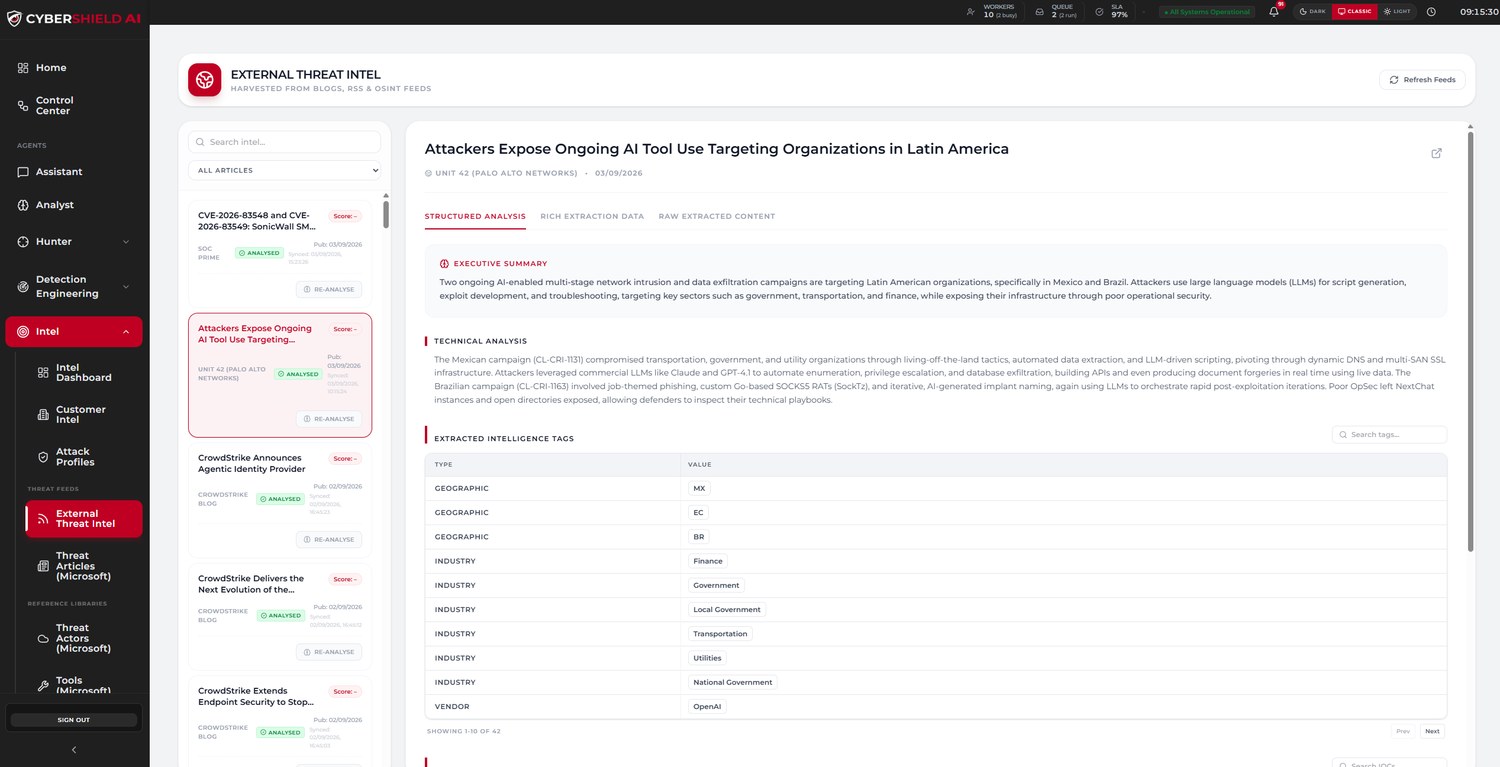The image size is (1500, 767).
Task: Click the Queue inbox icon
Action: 1039,12
